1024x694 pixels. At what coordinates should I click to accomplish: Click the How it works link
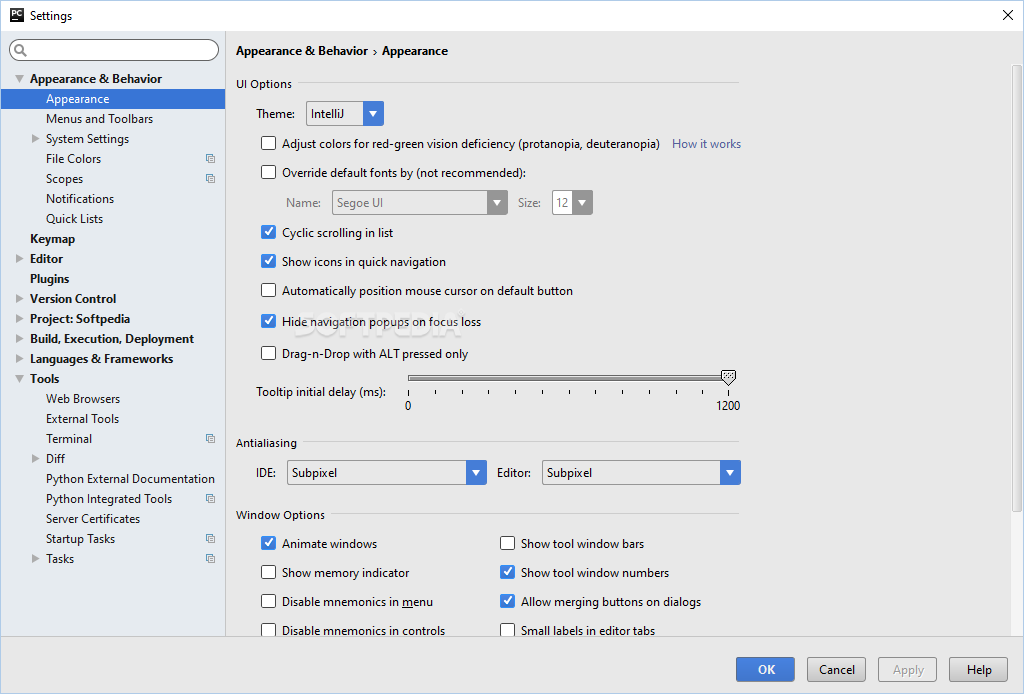[x=707, y=144]
